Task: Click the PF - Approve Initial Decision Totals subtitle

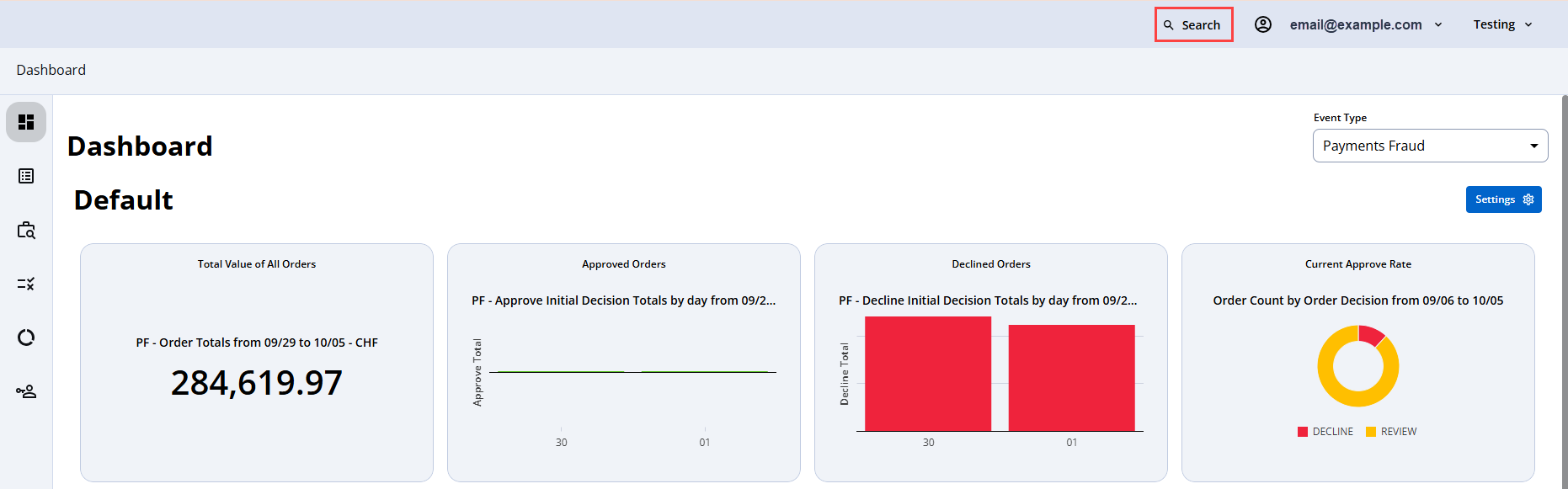Action: 624,300
